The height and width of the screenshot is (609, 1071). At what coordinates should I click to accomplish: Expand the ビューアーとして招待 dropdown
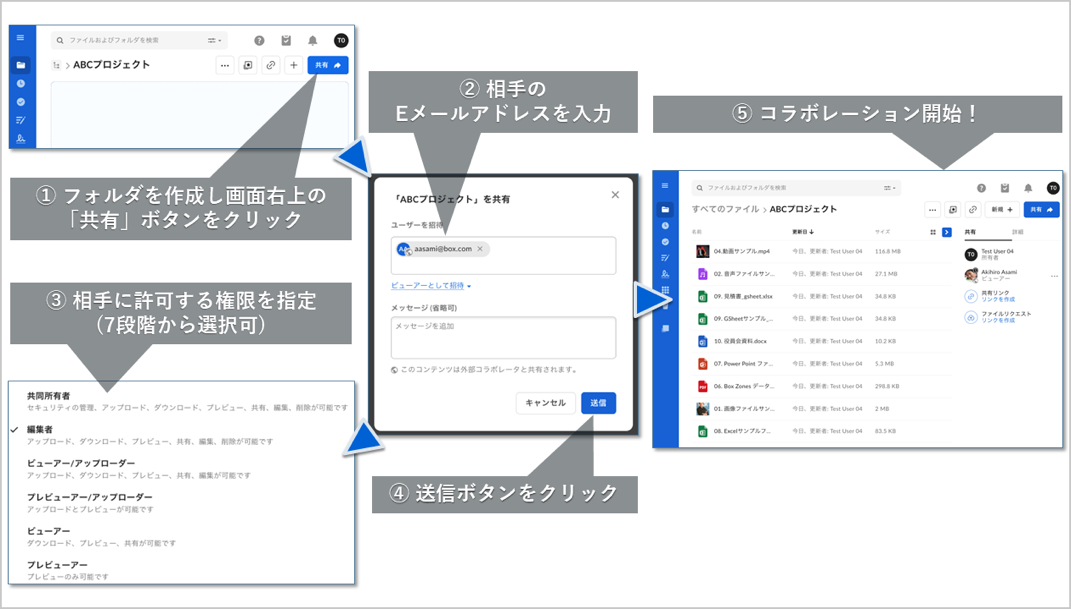click(431, 286)
